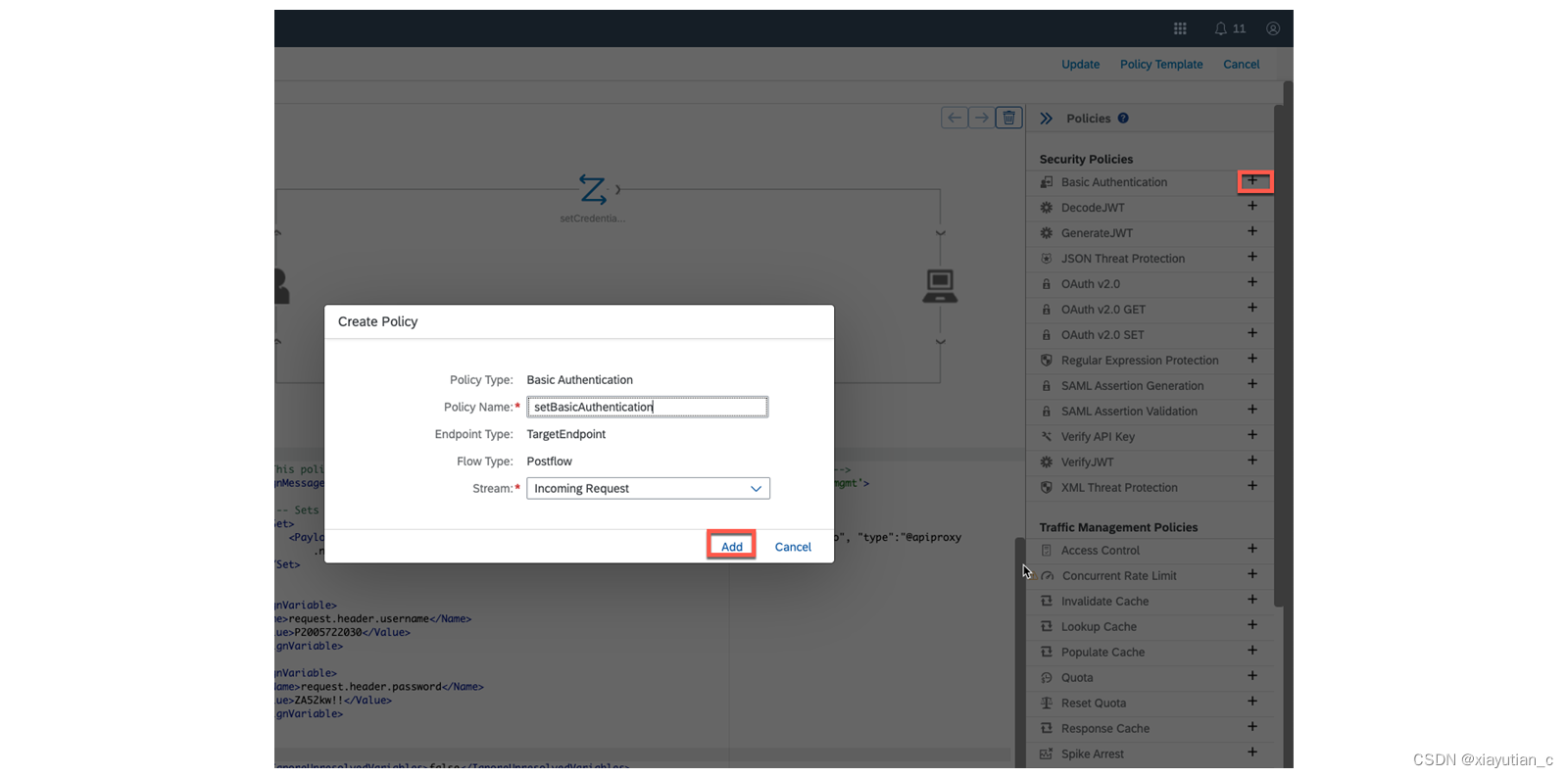Select the setCredentials policy icon in flow
The image size is (1568, 778).
point(593,189)
